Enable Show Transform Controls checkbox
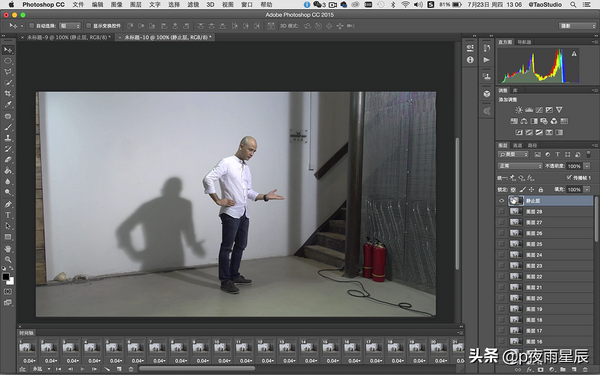600x375 pixels. [88, 26]
